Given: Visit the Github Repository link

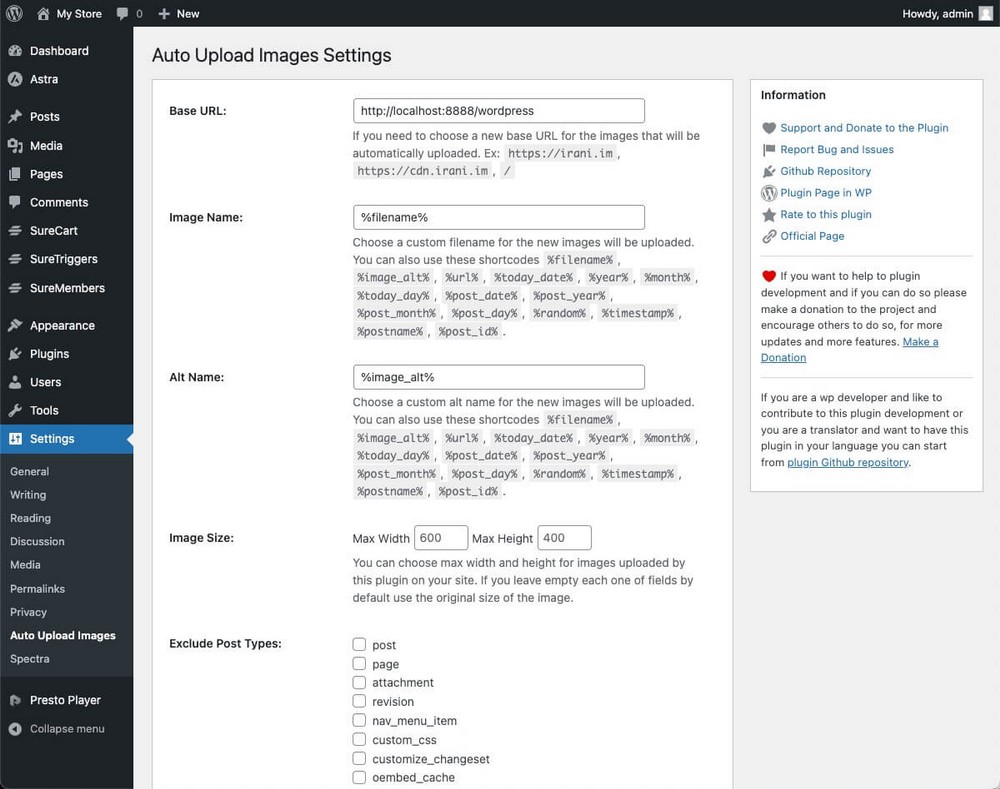Looking at the screenshot, I should point(825,172).
